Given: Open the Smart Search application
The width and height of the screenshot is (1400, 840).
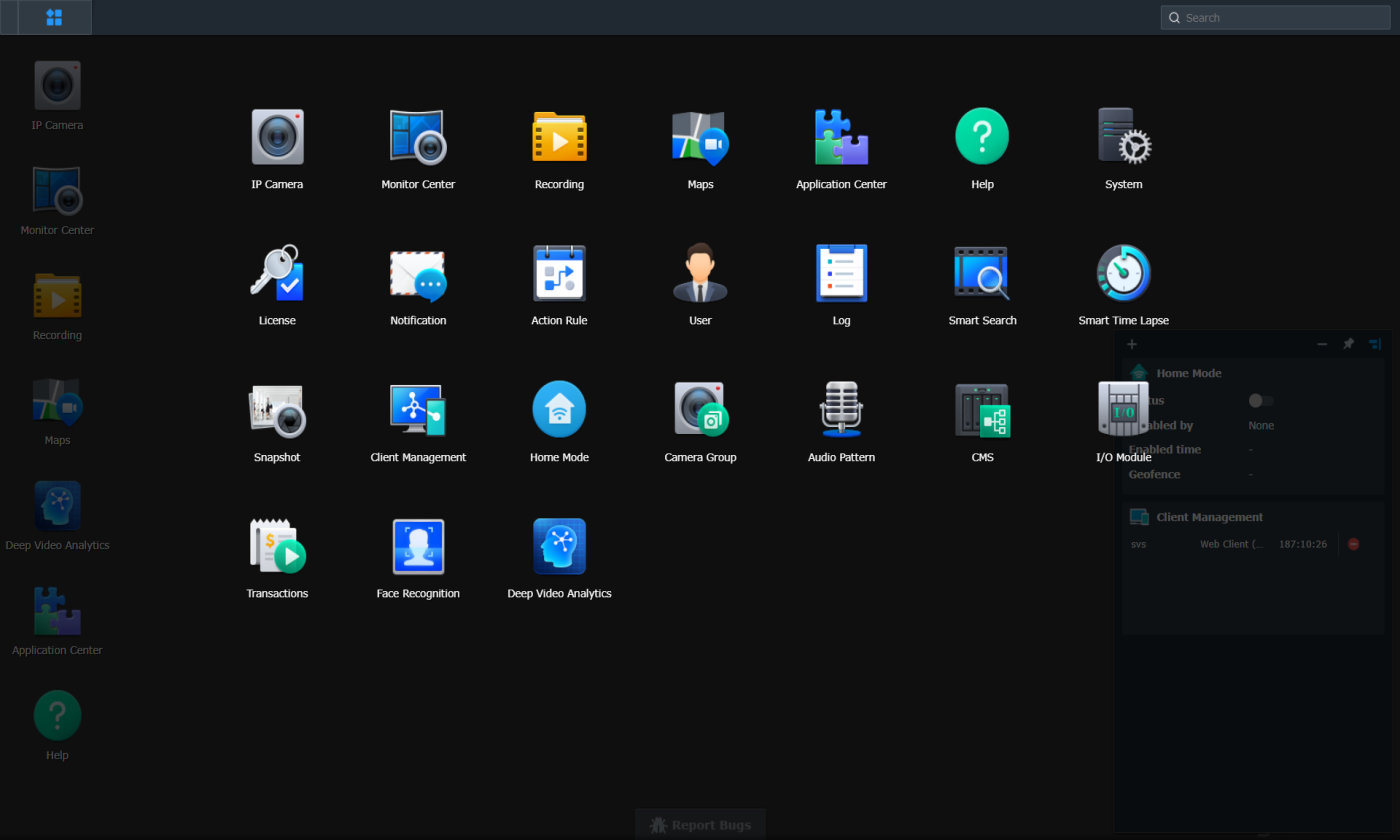Looking at the screenshot, I should (x=982, y=272).
